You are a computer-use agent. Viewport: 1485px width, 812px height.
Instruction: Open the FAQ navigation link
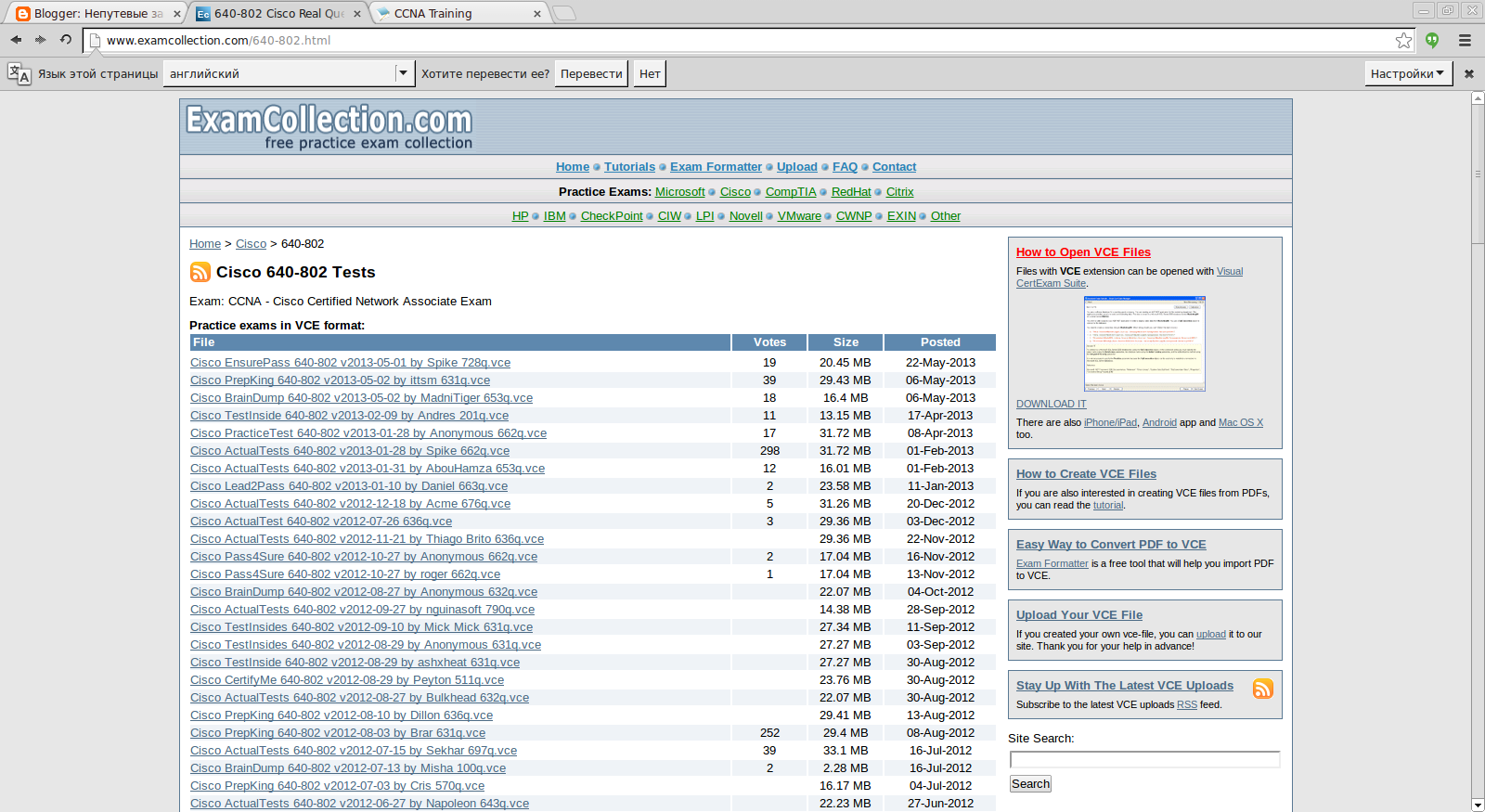coord(845,167)
